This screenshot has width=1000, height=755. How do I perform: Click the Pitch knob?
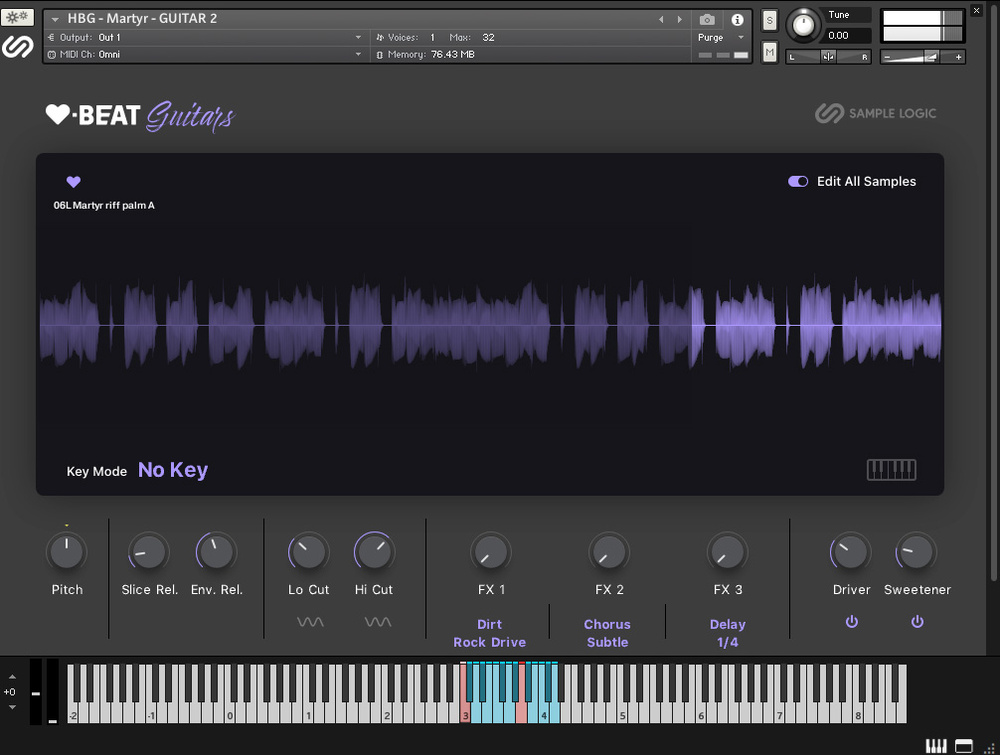(66, 552)
